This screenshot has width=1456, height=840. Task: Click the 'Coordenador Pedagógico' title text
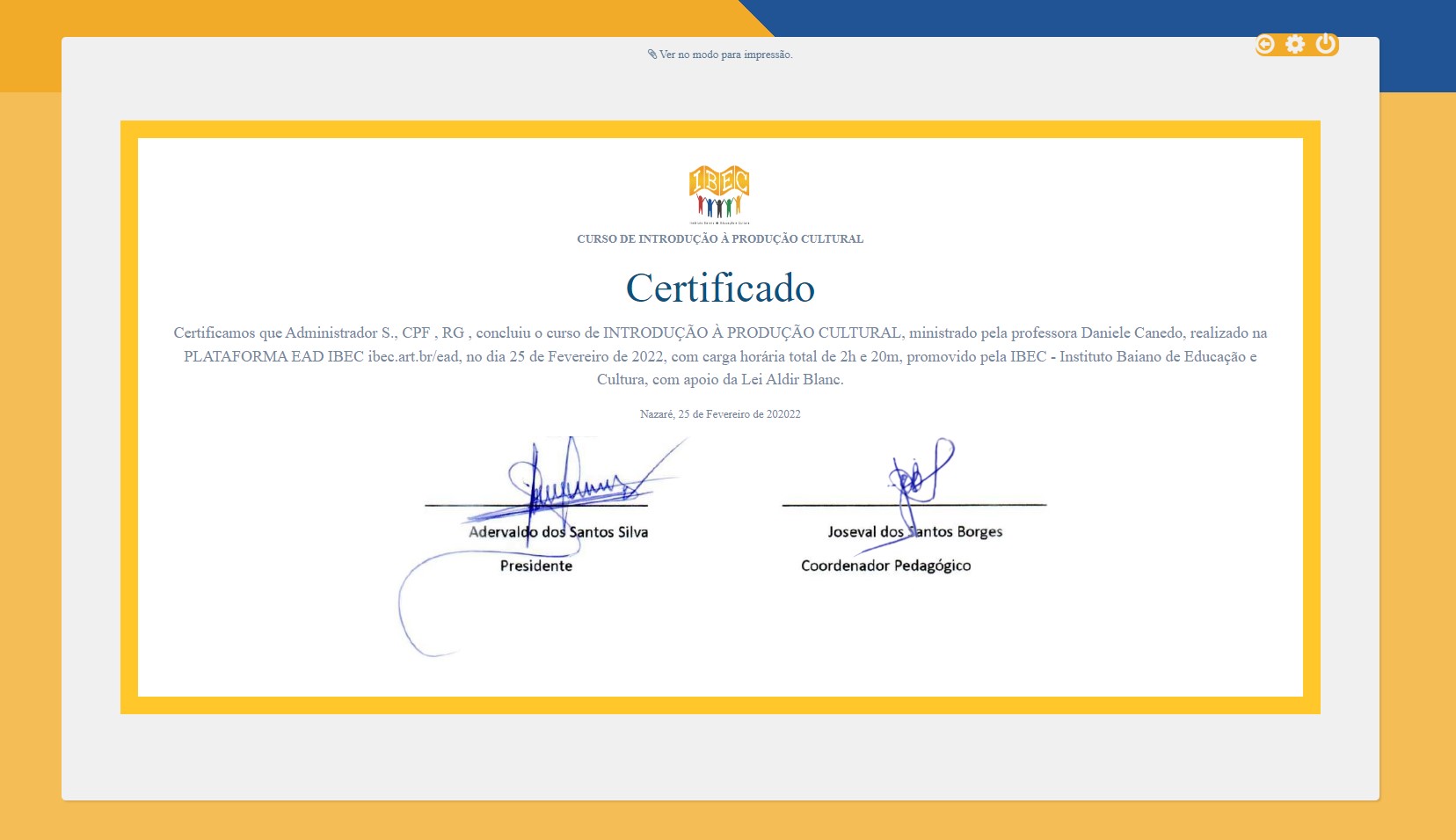point(885,566)
